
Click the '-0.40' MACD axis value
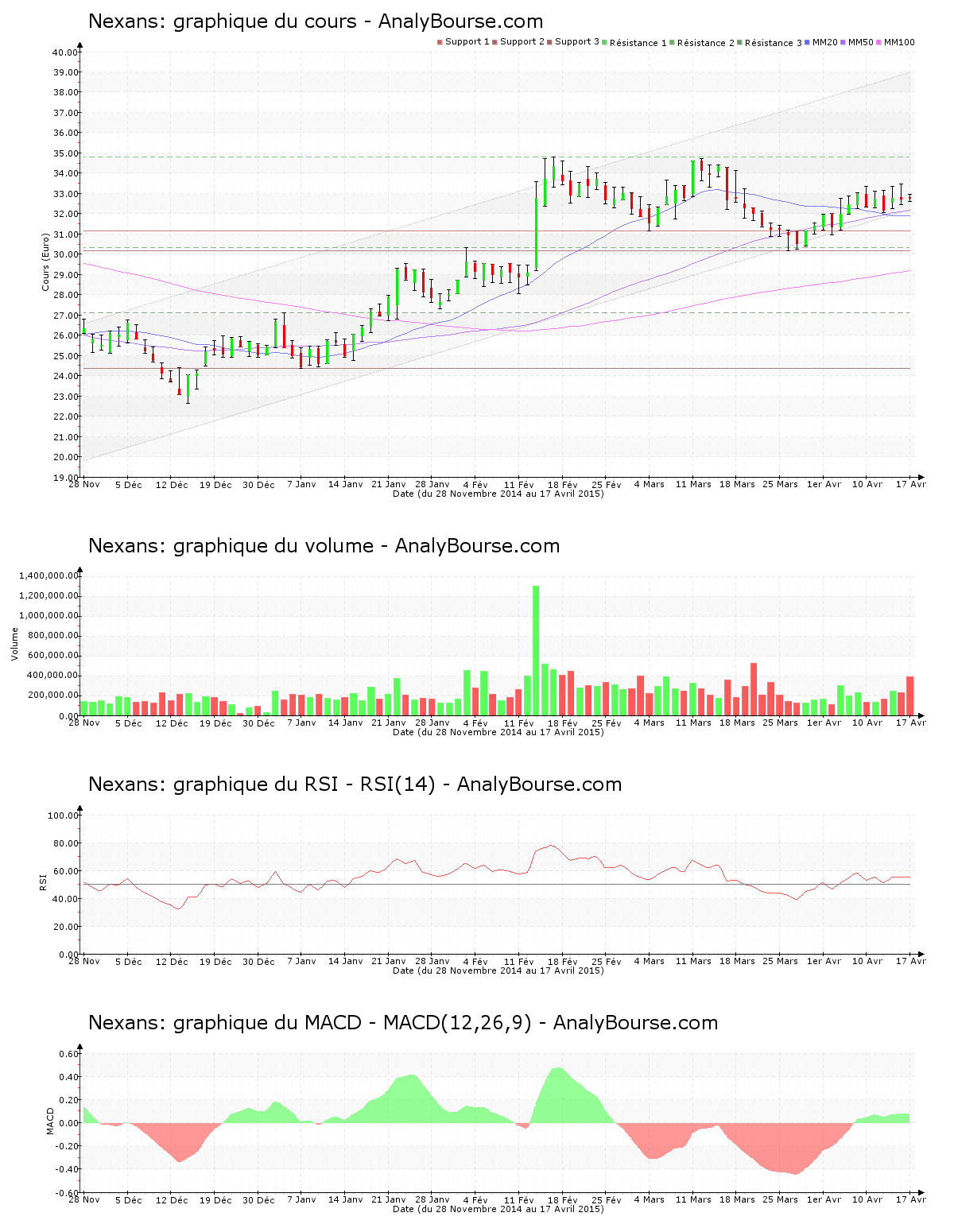pos(67,1169)
